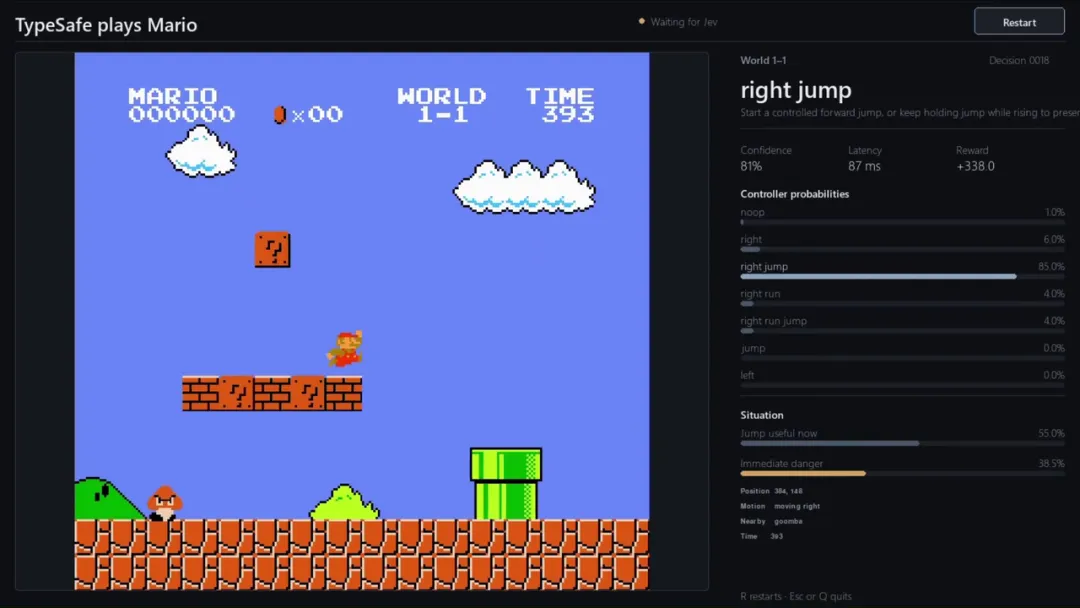Click the '1.0%' value for noop

1054,212
